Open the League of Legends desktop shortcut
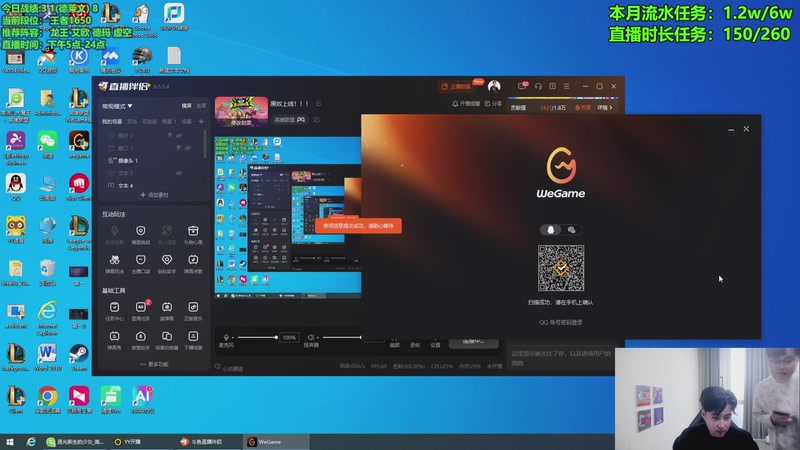The height and width of the screenshot is (450, 800). point(79,233)
